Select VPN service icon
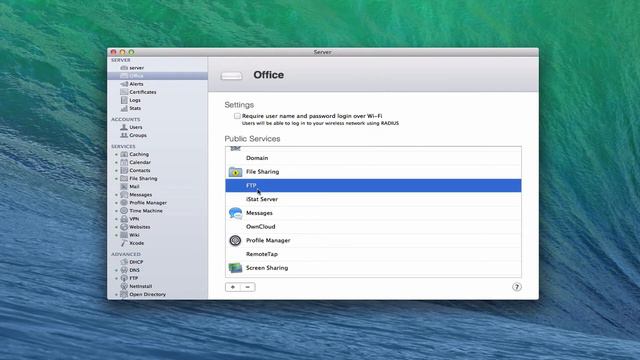Image resolution: width=640 pixels, height=360 pixels. tap(124, 219)
